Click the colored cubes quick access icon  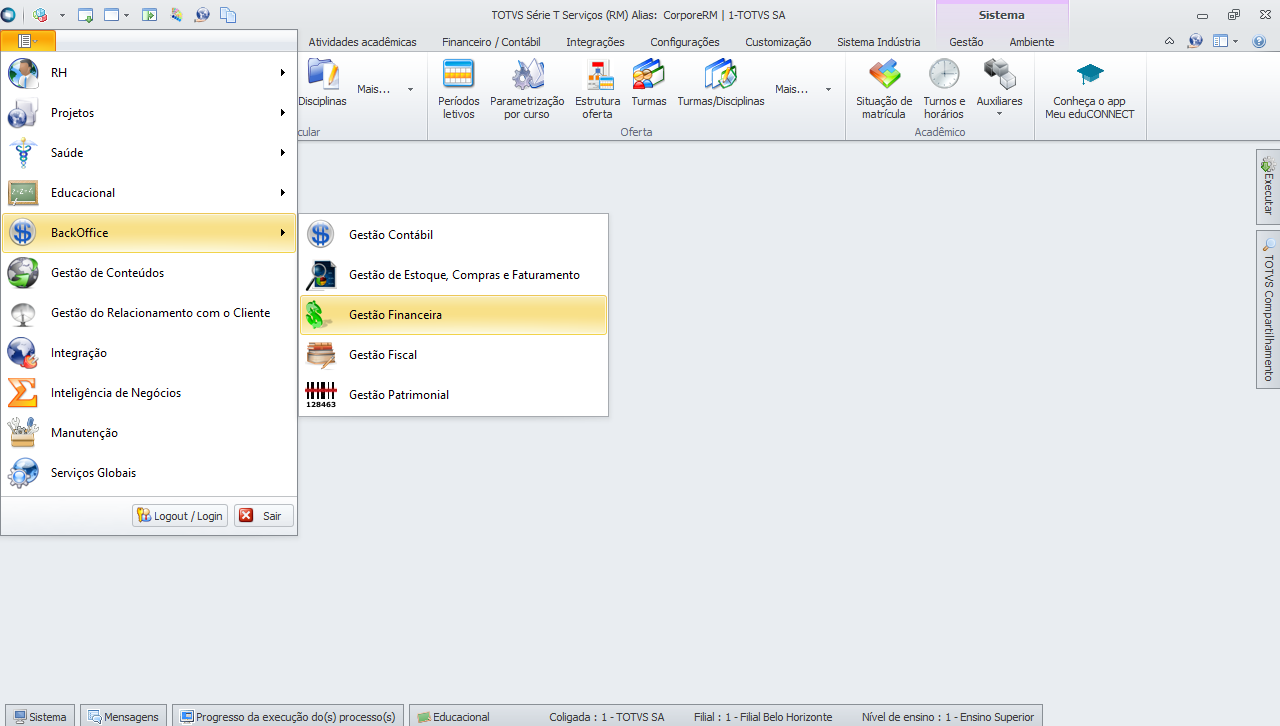41,15
